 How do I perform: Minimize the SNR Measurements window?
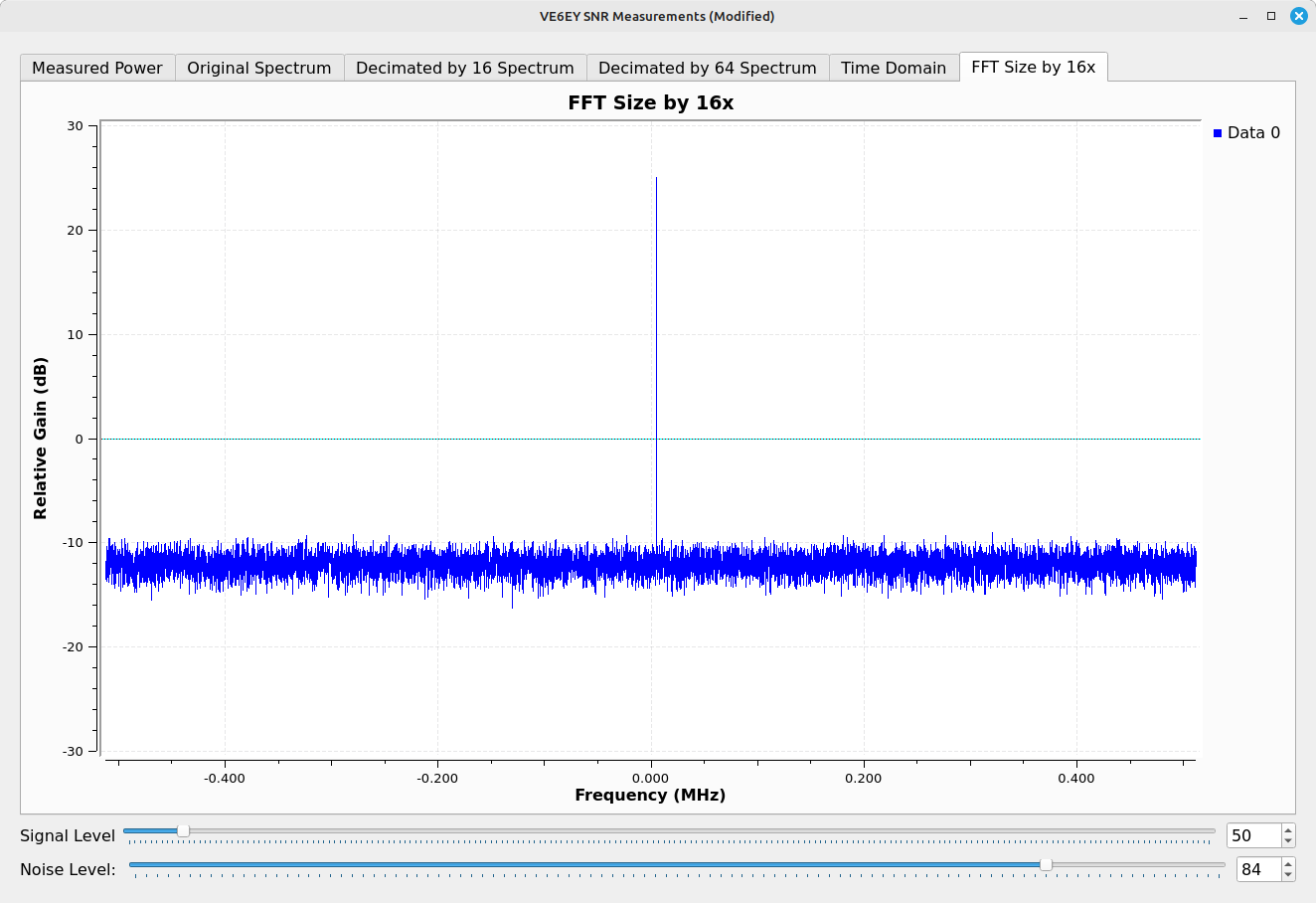(1243, 16)
